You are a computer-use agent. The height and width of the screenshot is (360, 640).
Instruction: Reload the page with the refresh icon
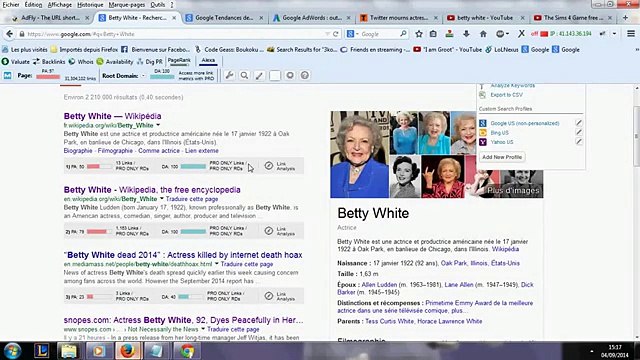tap(336, 34)
